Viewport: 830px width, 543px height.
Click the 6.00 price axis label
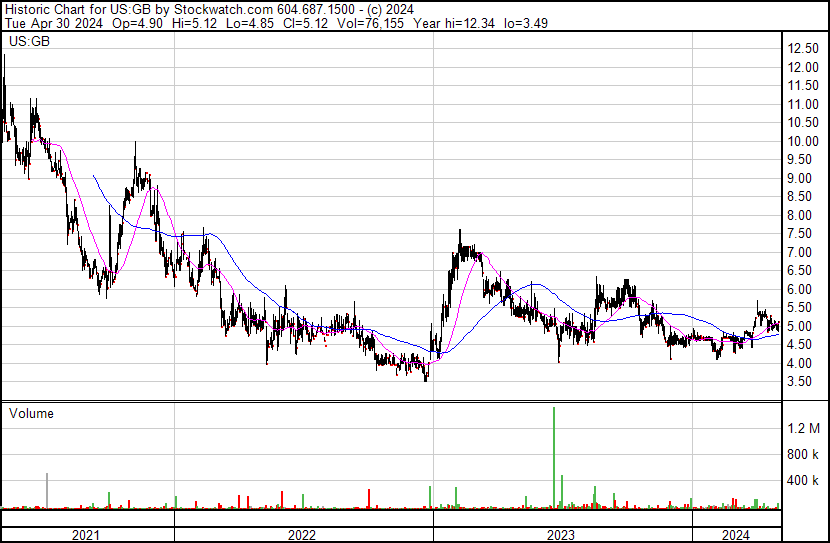799,289
